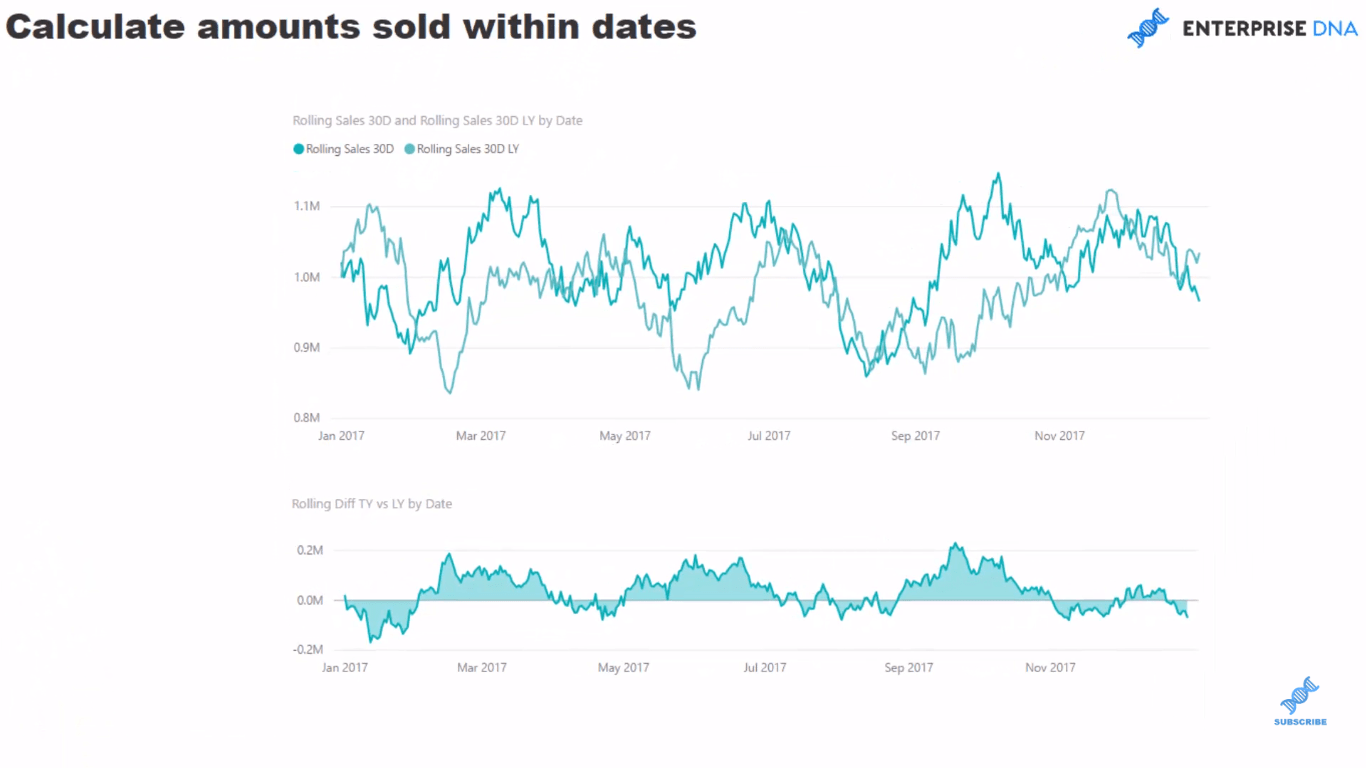Click the Jan 2017 label on bottom chart

(344, 667)
